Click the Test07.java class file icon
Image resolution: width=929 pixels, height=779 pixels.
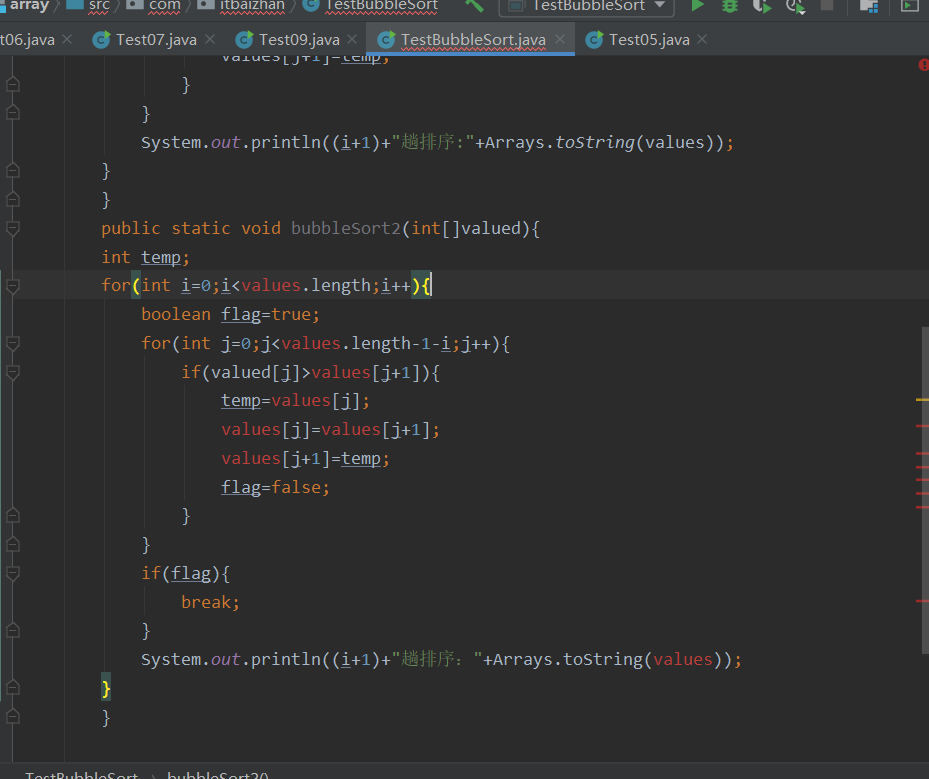click(101, 40)
